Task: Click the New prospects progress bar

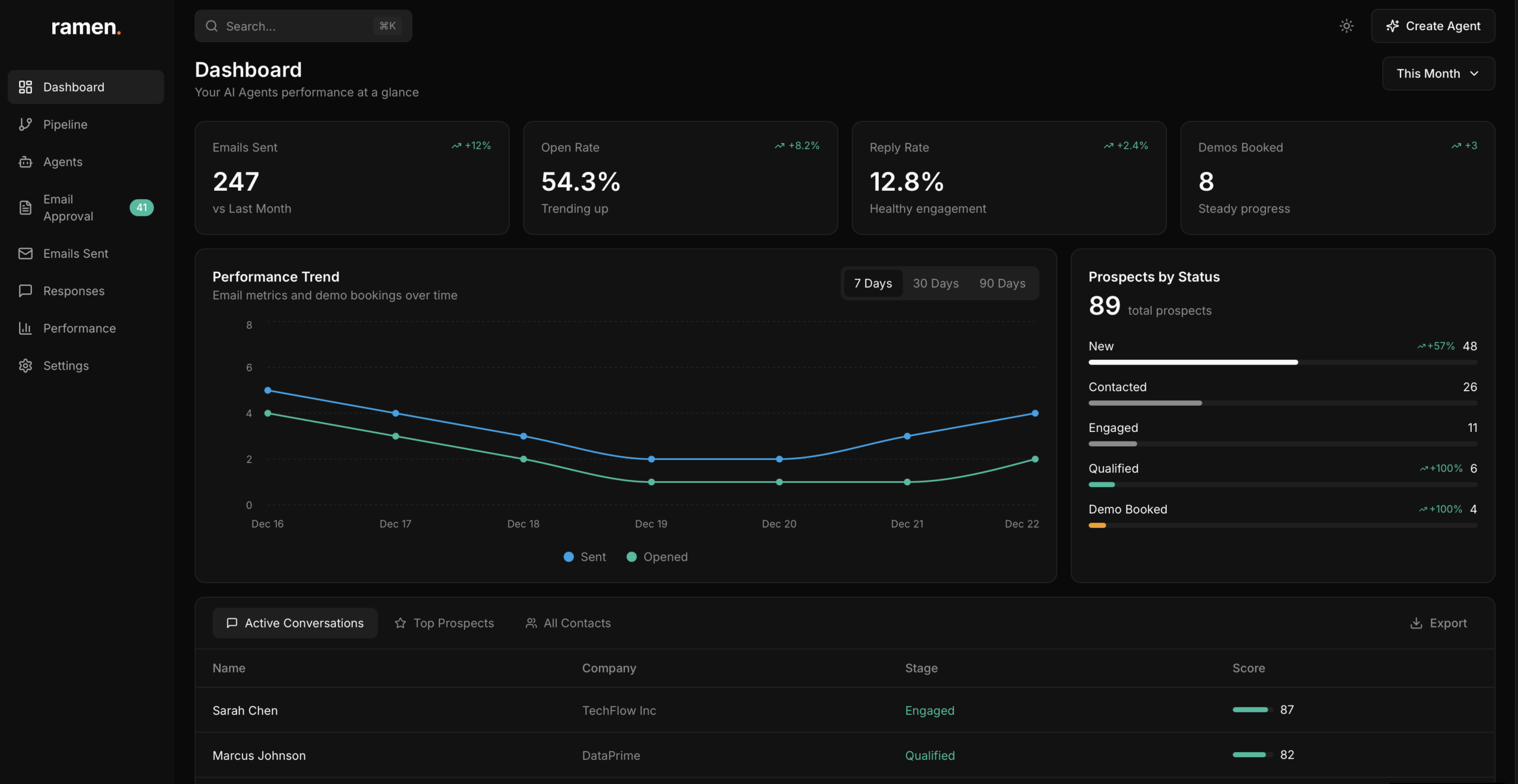Action: tap(1282, 362)
